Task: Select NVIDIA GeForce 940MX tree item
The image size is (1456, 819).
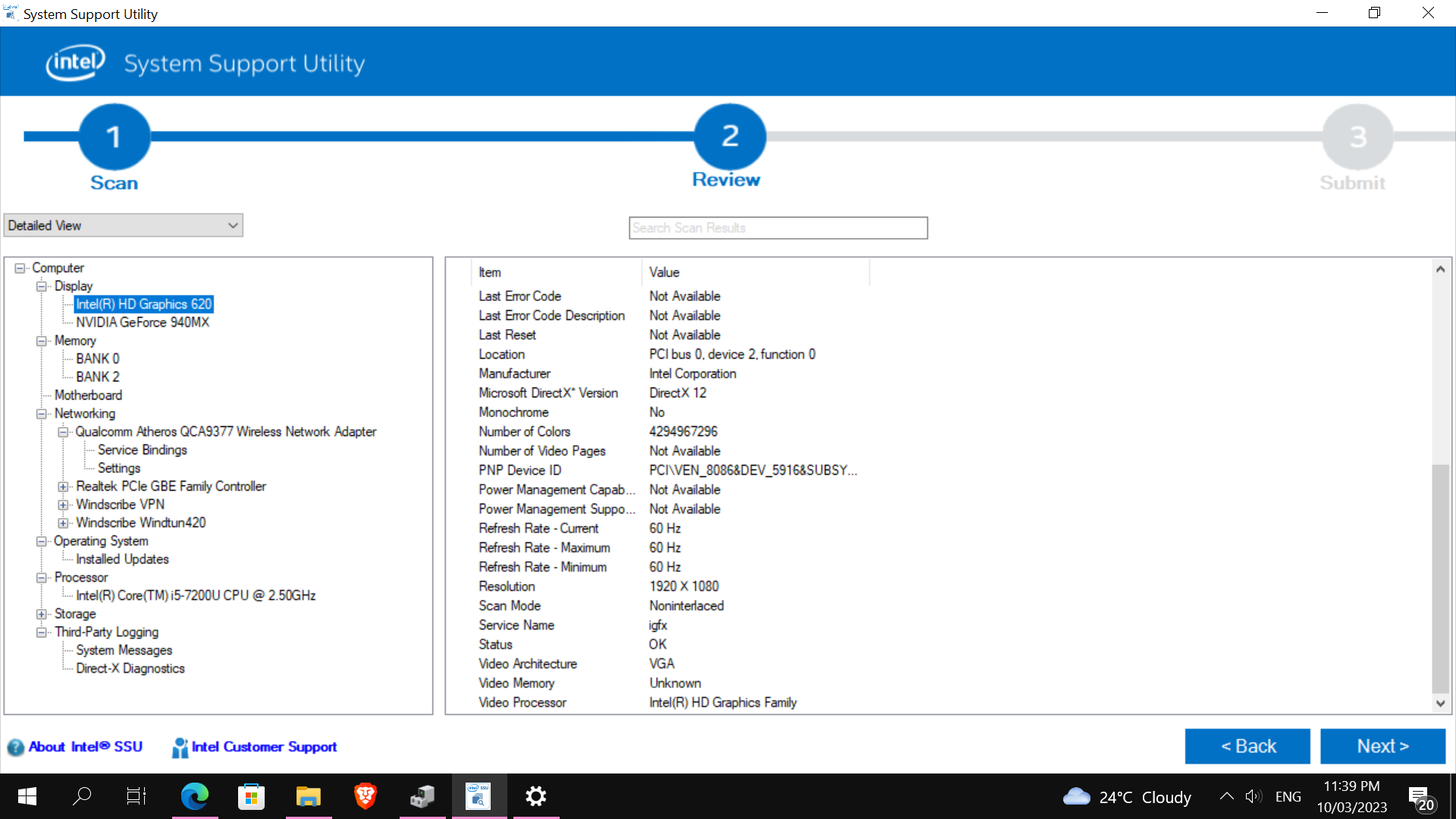Action: [143, 322]
